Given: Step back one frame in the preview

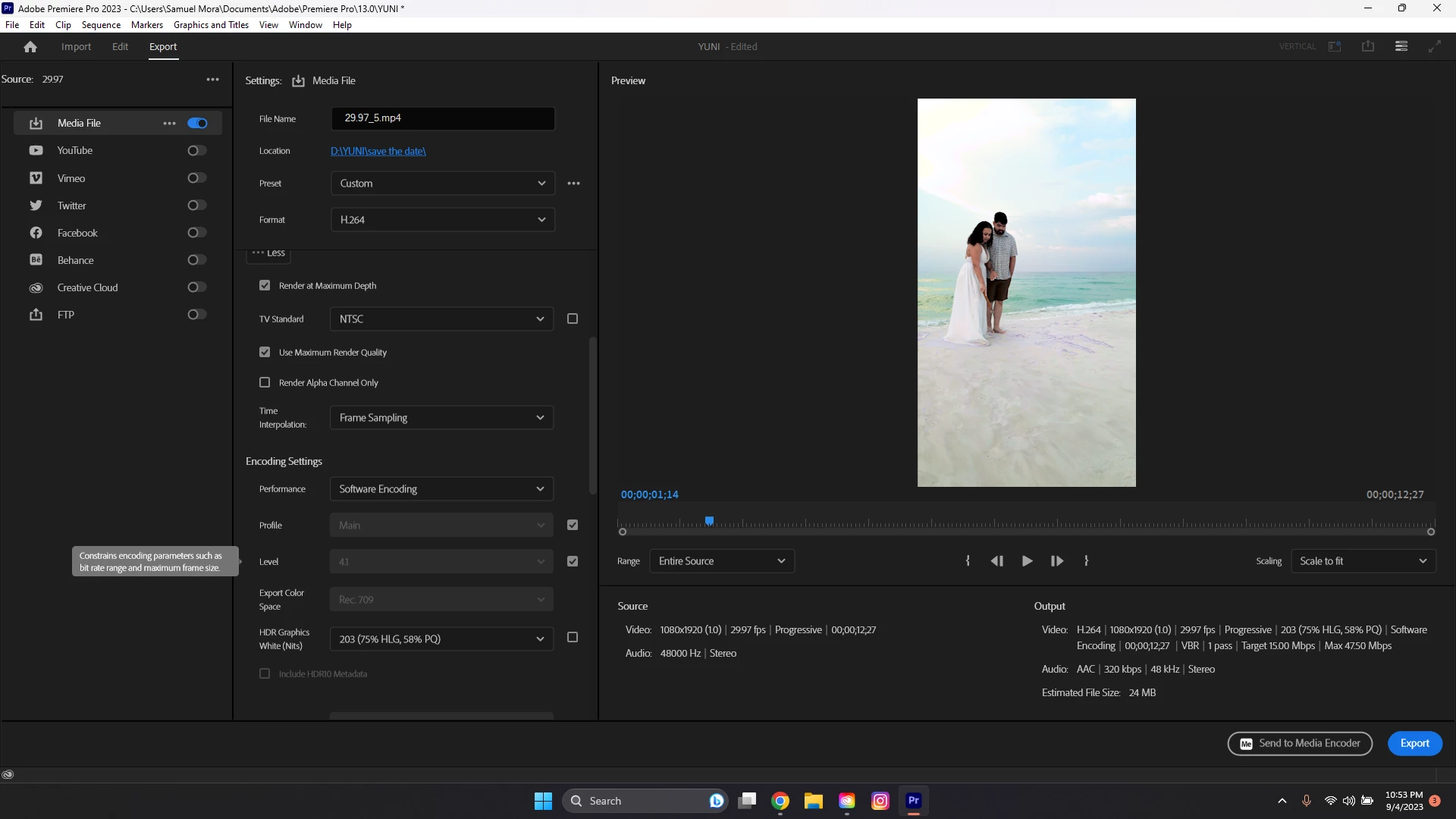Looking at the screenshot, I should (x=997, y=561).
